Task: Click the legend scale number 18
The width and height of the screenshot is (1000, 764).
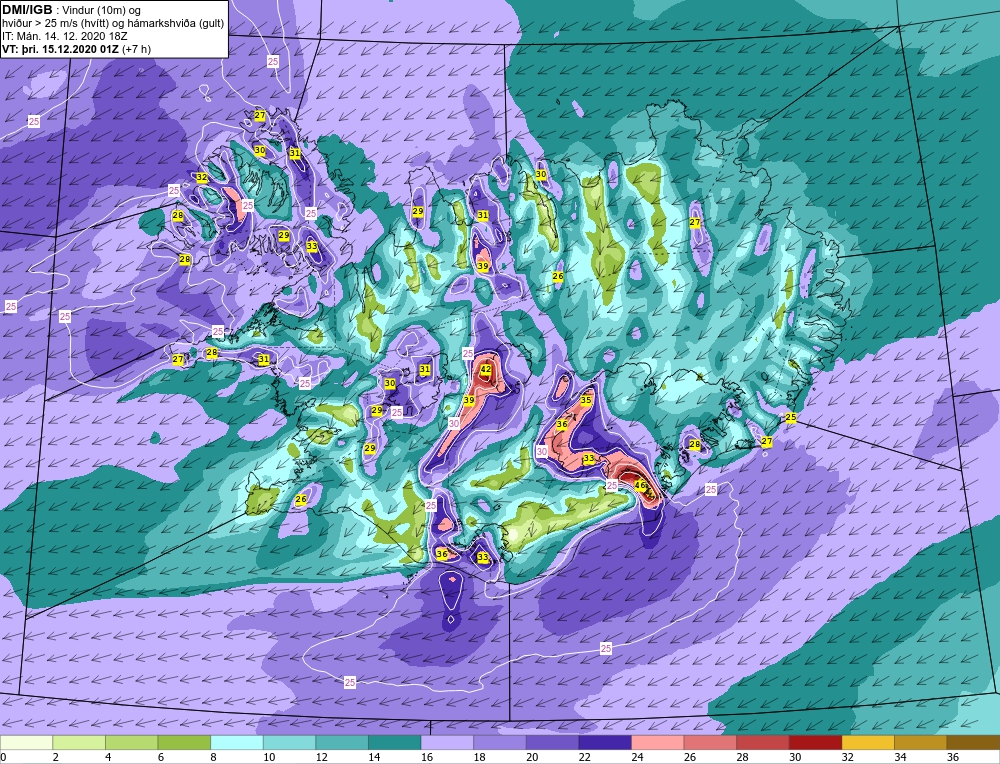Action: click(x=480, y=757)
